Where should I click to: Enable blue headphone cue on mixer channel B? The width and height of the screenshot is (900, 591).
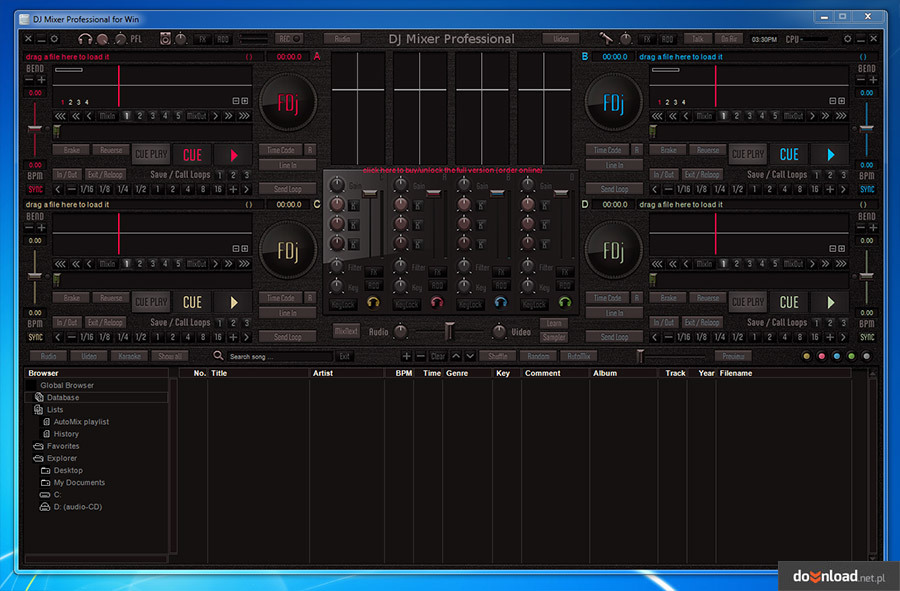coord(501,302)
